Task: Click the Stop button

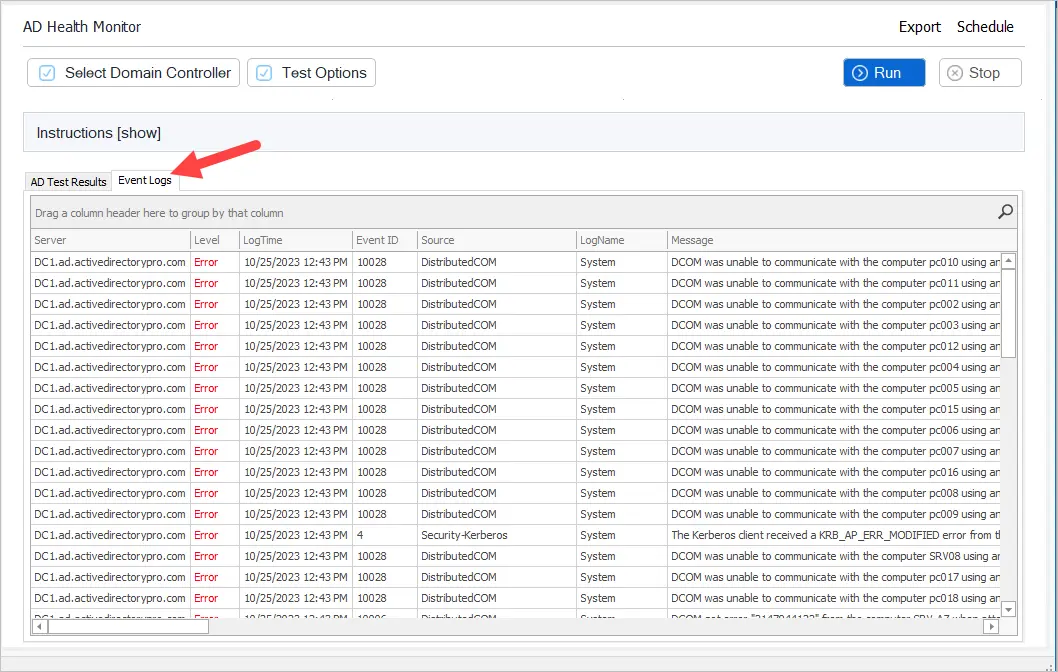Action: click(x=980, y=73)
